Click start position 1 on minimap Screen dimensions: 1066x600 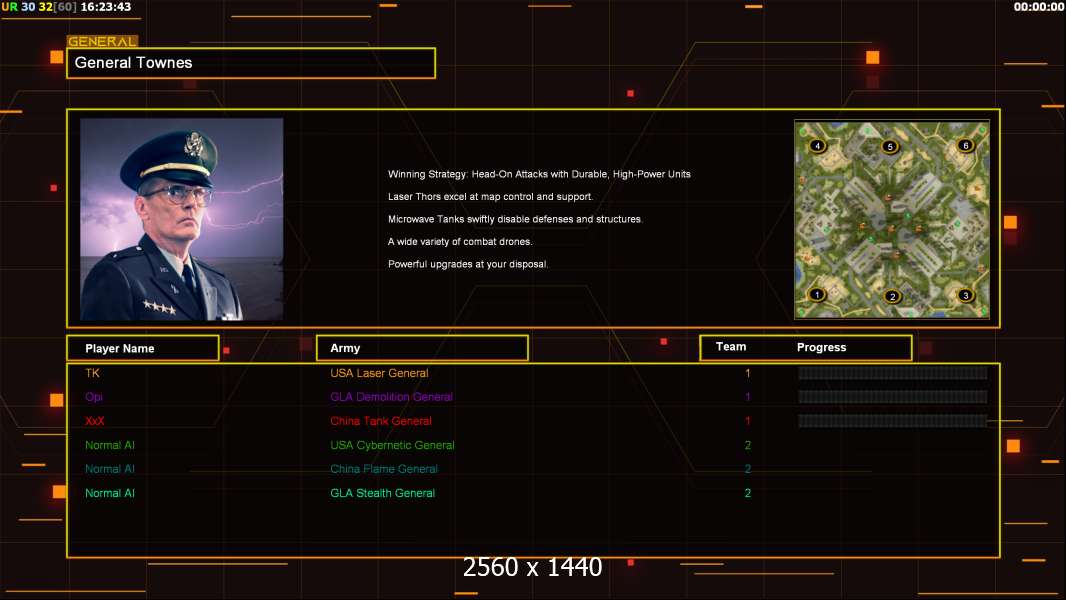coord(817,294)
